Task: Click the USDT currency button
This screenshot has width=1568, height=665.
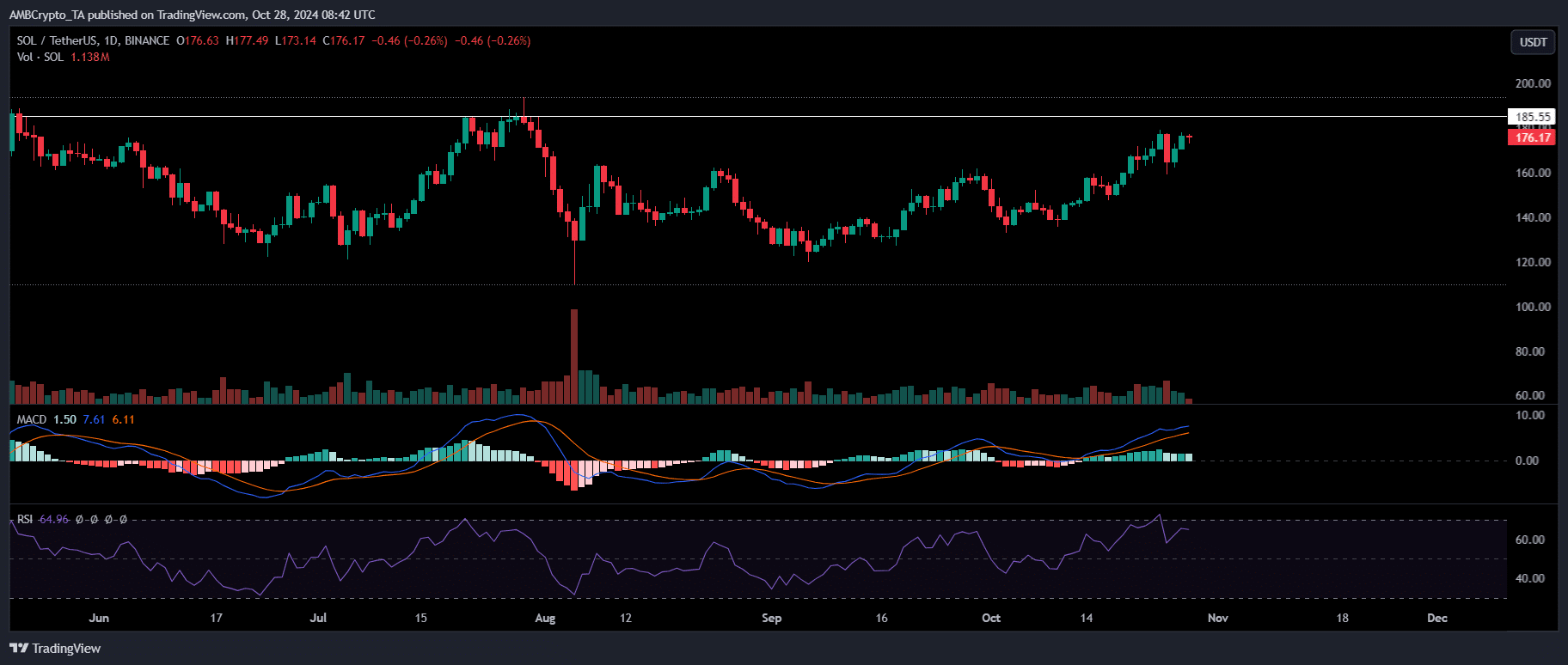Action: (1533, 42)
